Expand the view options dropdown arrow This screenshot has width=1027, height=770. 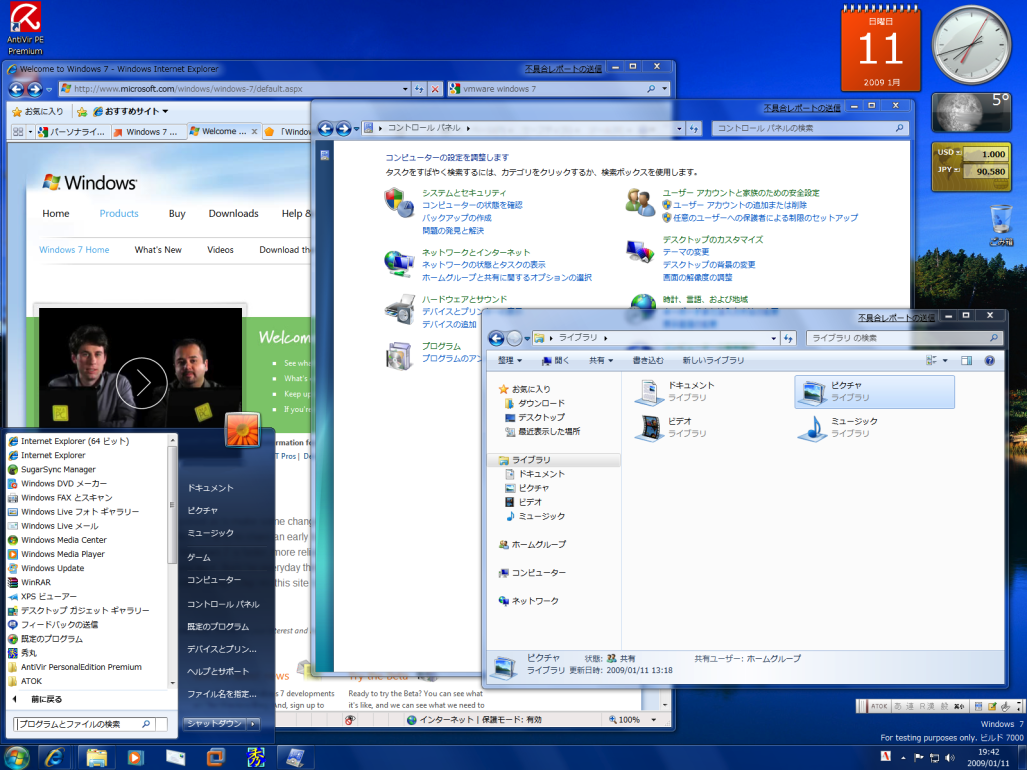coord(945,360)
